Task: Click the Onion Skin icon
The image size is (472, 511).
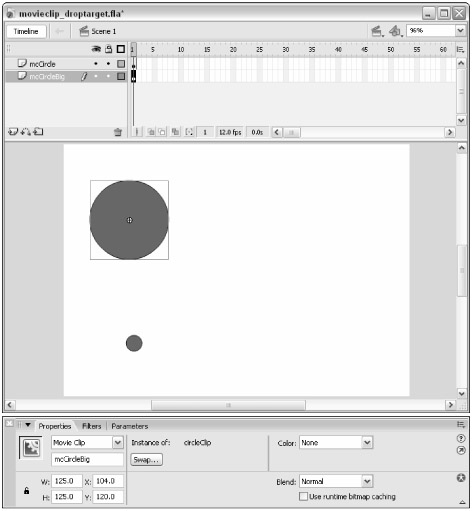Action: [151, 132]
